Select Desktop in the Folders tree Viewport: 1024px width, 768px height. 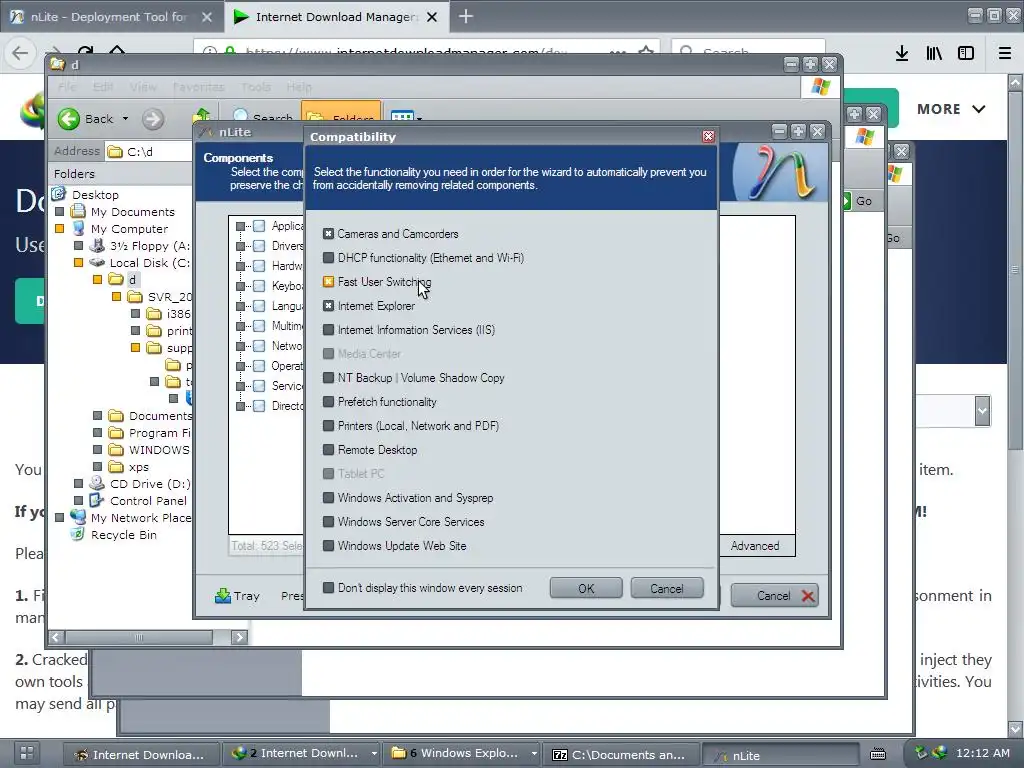click(95, 195)
